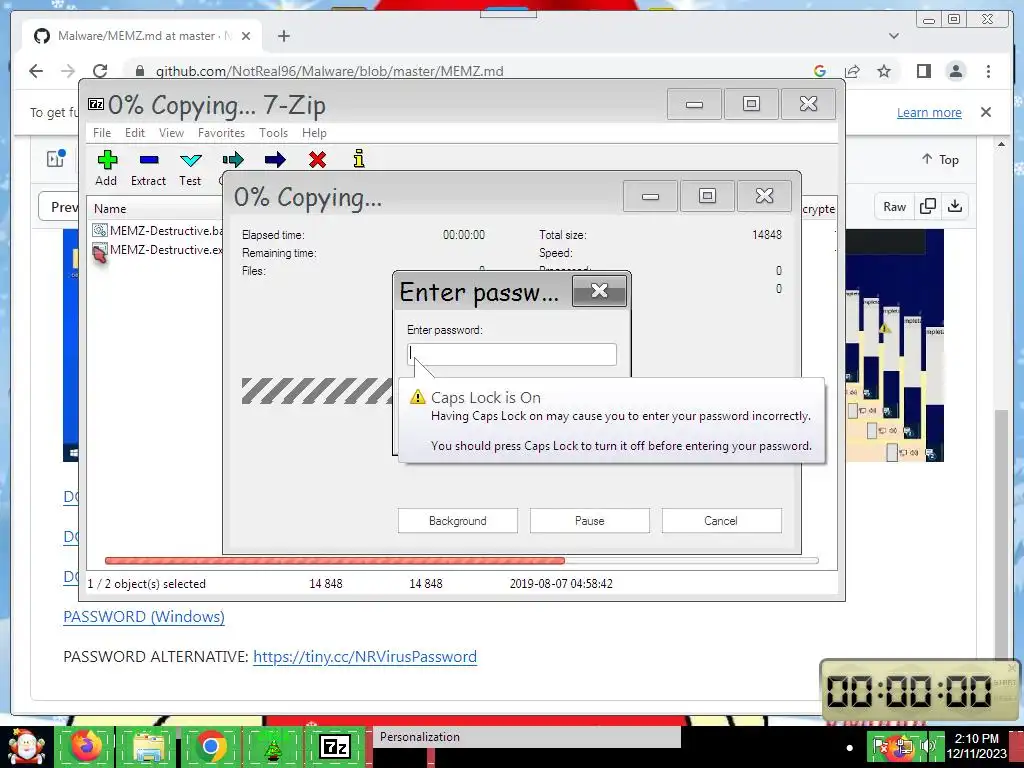Click the volume speaker tray icon

pos(927,746)
